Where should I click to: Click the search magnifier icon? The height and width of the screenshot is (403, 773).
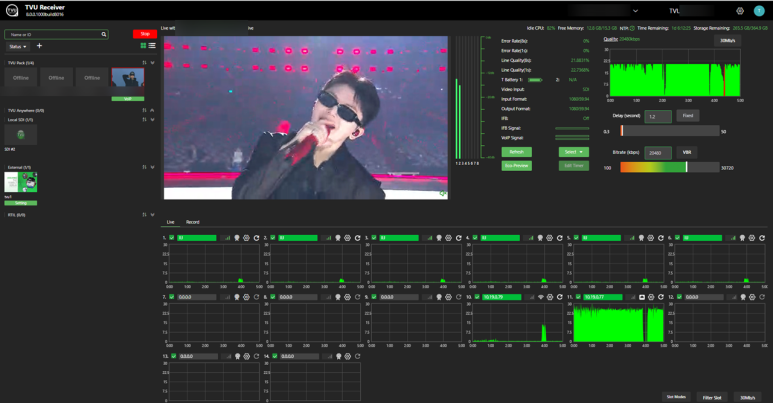point(104,35)
